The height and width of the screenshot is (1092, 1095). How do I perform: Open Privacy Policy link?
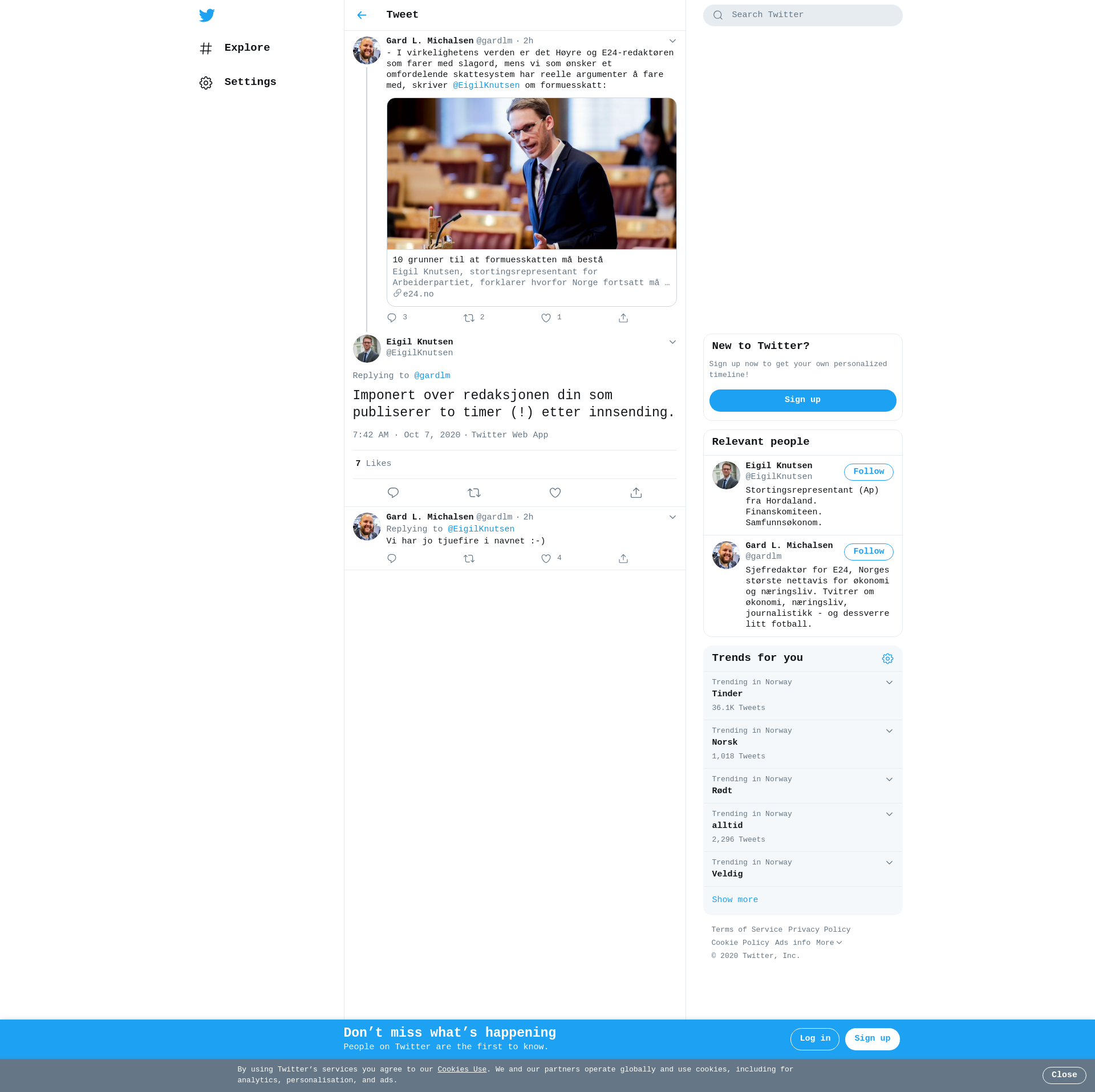point(819,929)
